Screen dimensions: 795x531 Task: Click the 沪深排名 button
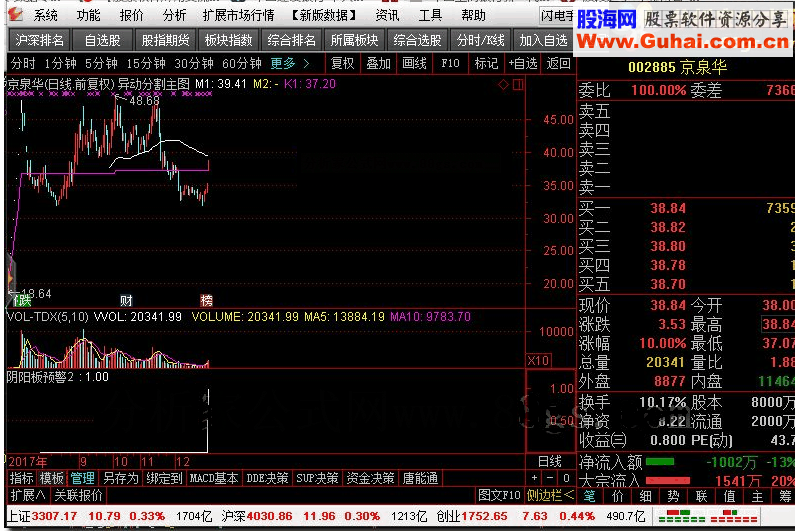[x=40, y=40]
